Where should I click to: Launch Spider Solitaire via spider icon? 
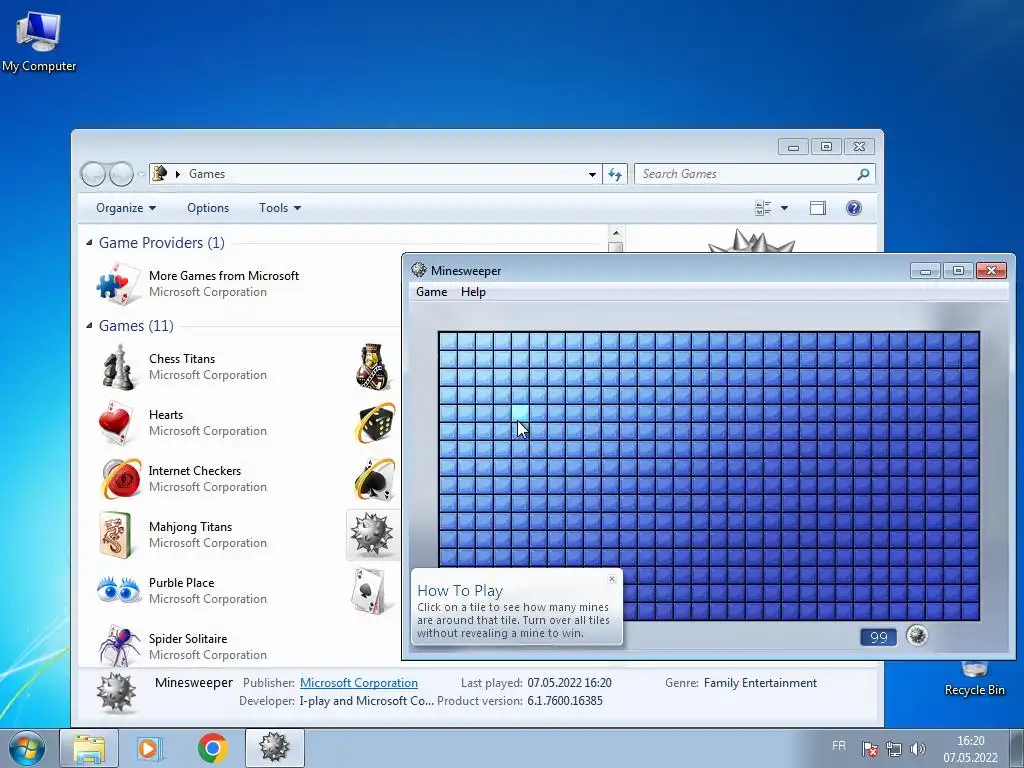tap(118, 646)
